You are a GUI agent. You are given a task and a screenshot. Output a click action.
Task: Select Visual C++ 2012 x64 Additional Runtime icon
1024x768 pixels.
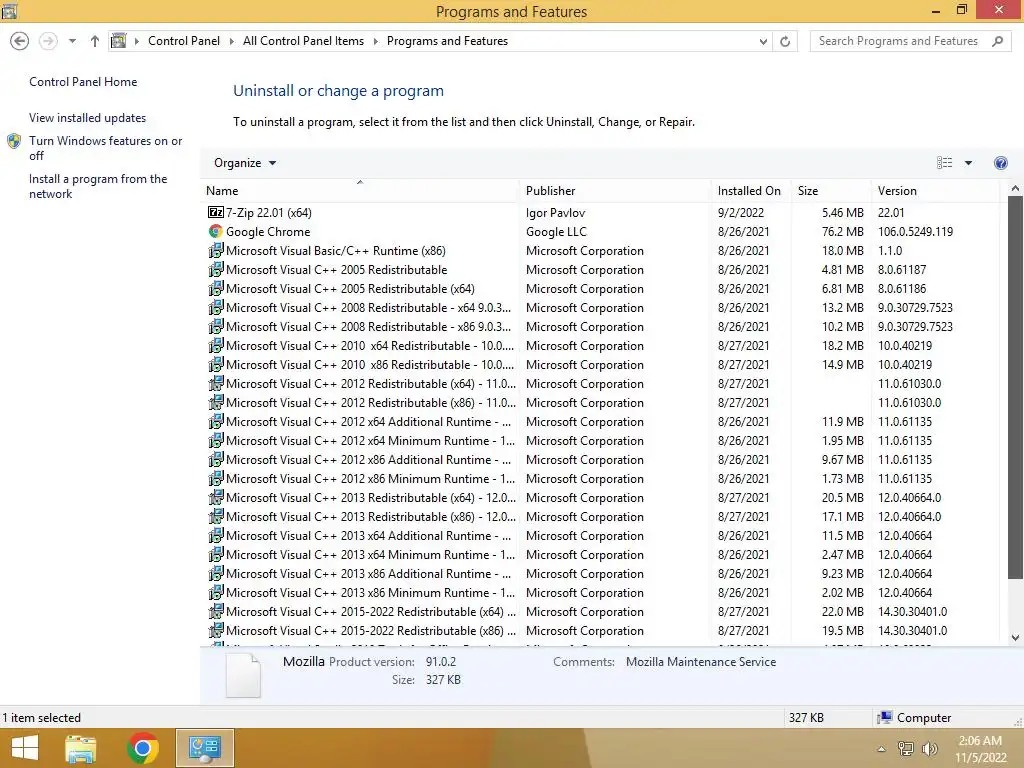(216, 421)
